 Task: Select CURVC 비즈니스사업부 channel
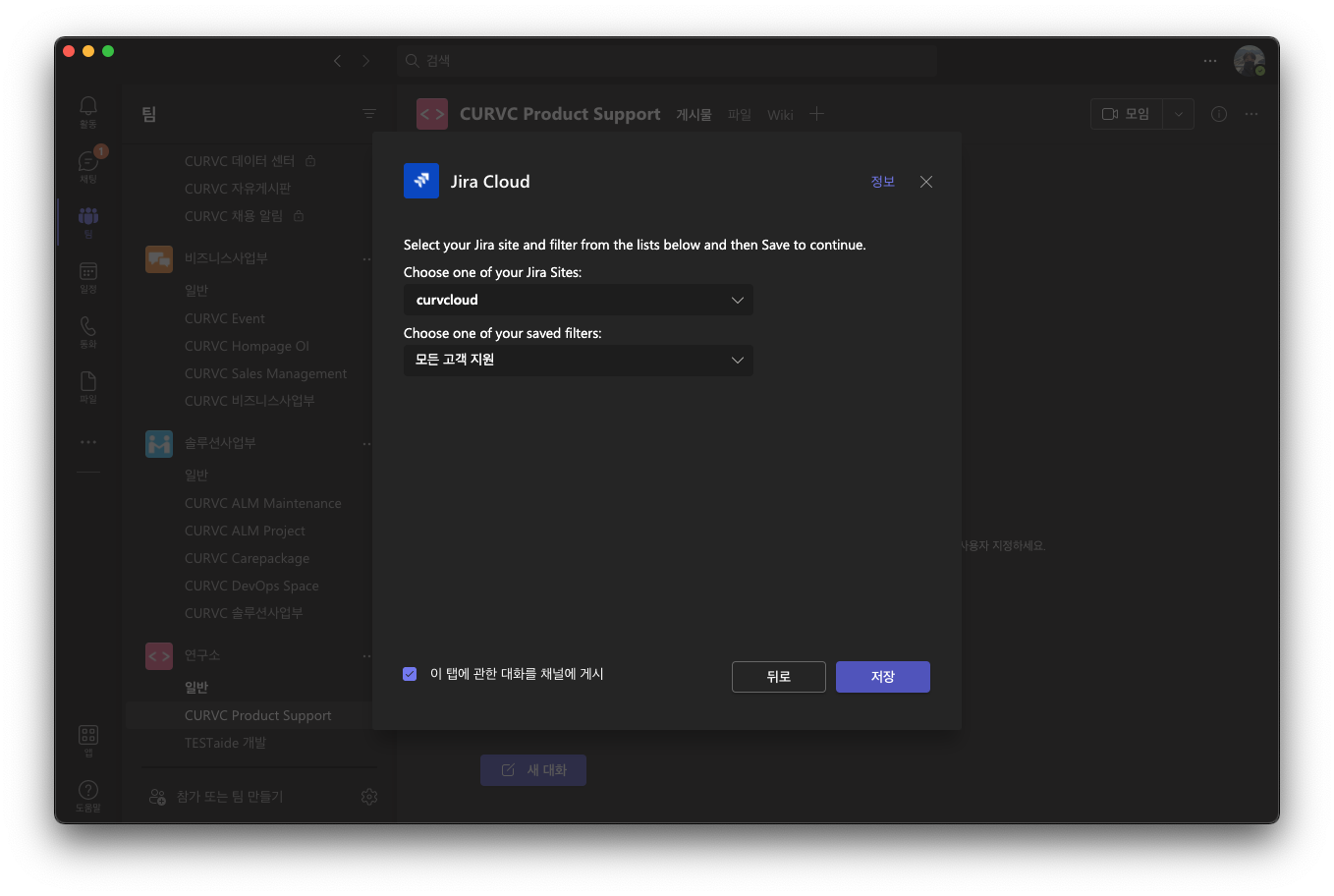[x=249, y=401]
